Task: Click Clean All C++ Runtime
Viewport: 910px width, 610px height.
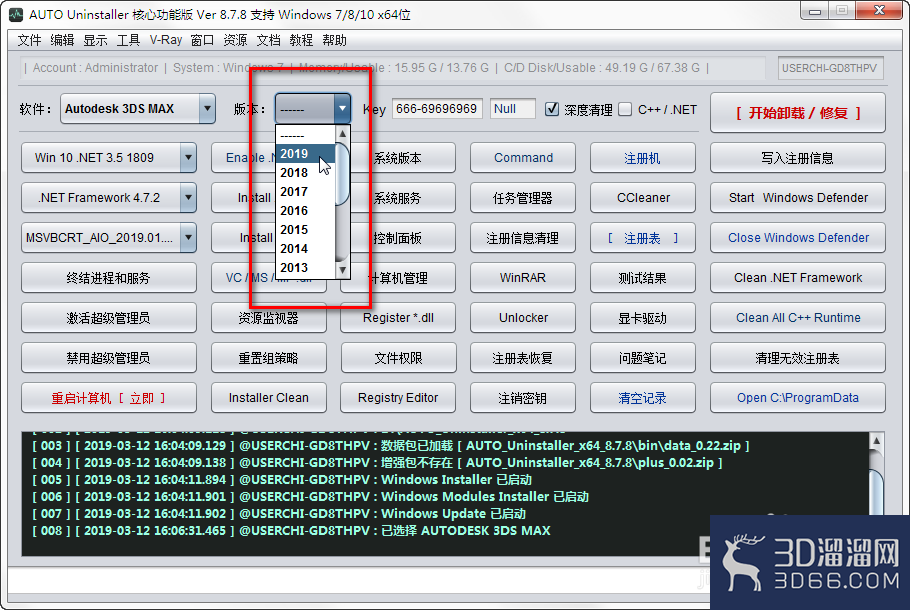Action: (x=798, y=317)
